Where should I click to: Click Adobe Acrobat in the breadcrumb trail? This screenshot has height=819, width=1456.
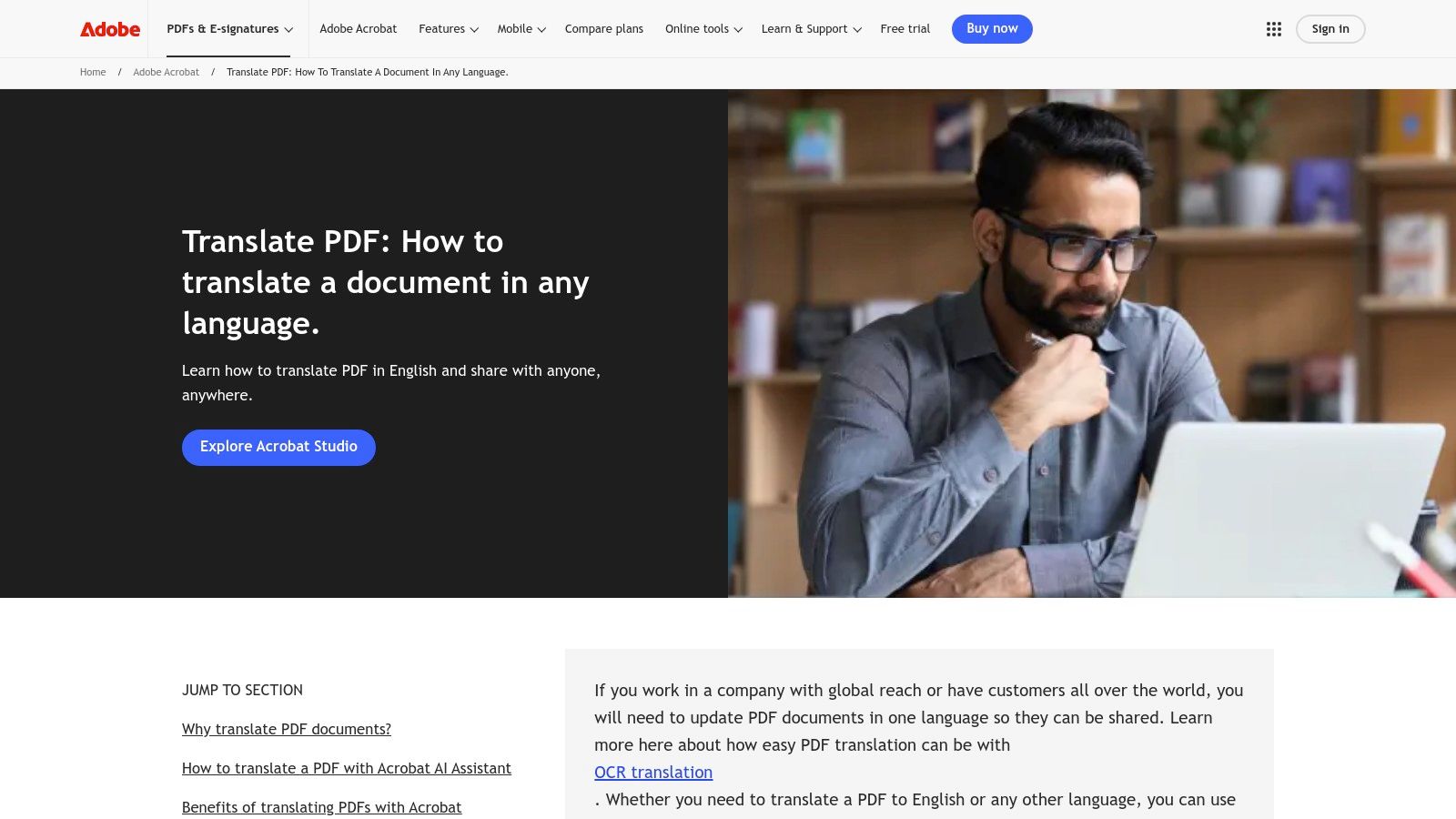click(x=166, y=72)
